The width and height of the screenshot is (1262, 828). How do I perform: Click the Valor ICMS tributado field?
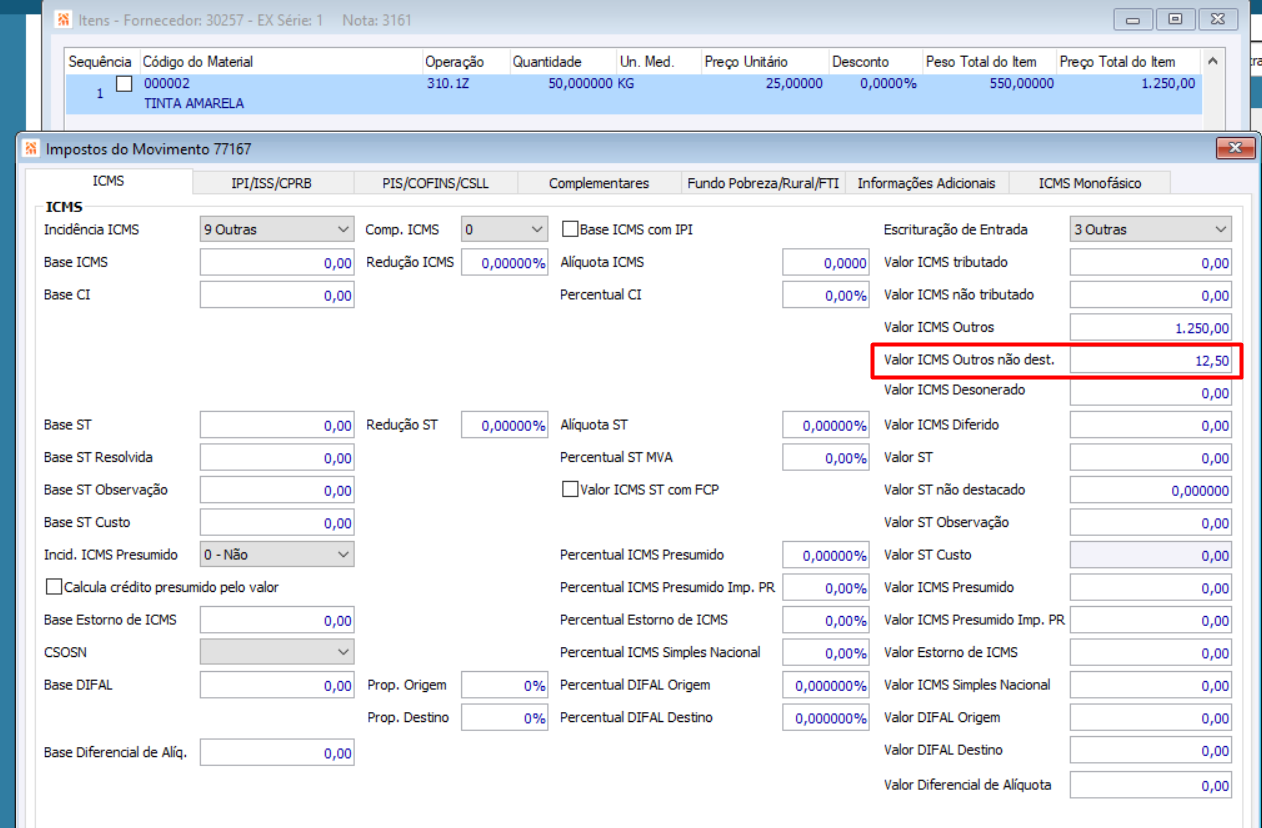pos(1150,263)
